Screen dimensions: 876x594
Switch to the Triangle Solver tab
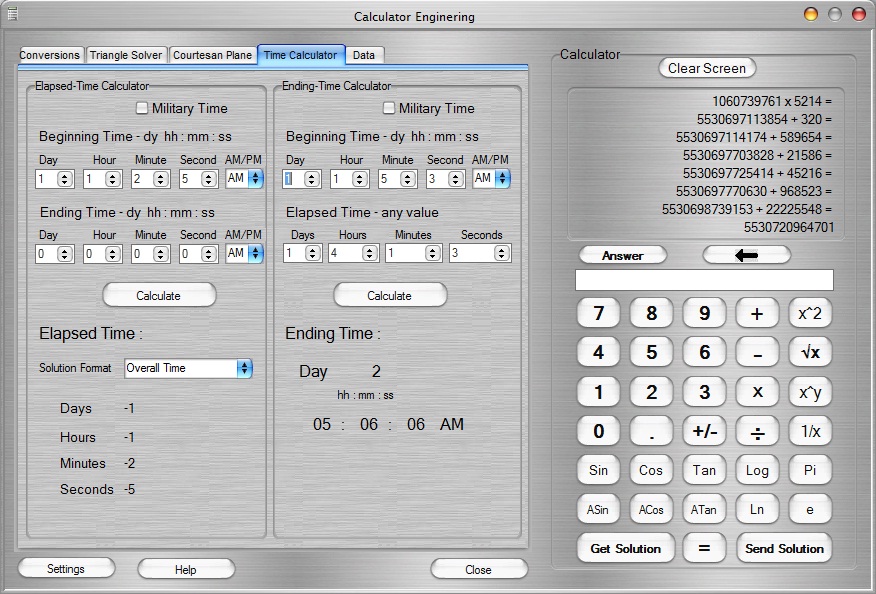126,55
